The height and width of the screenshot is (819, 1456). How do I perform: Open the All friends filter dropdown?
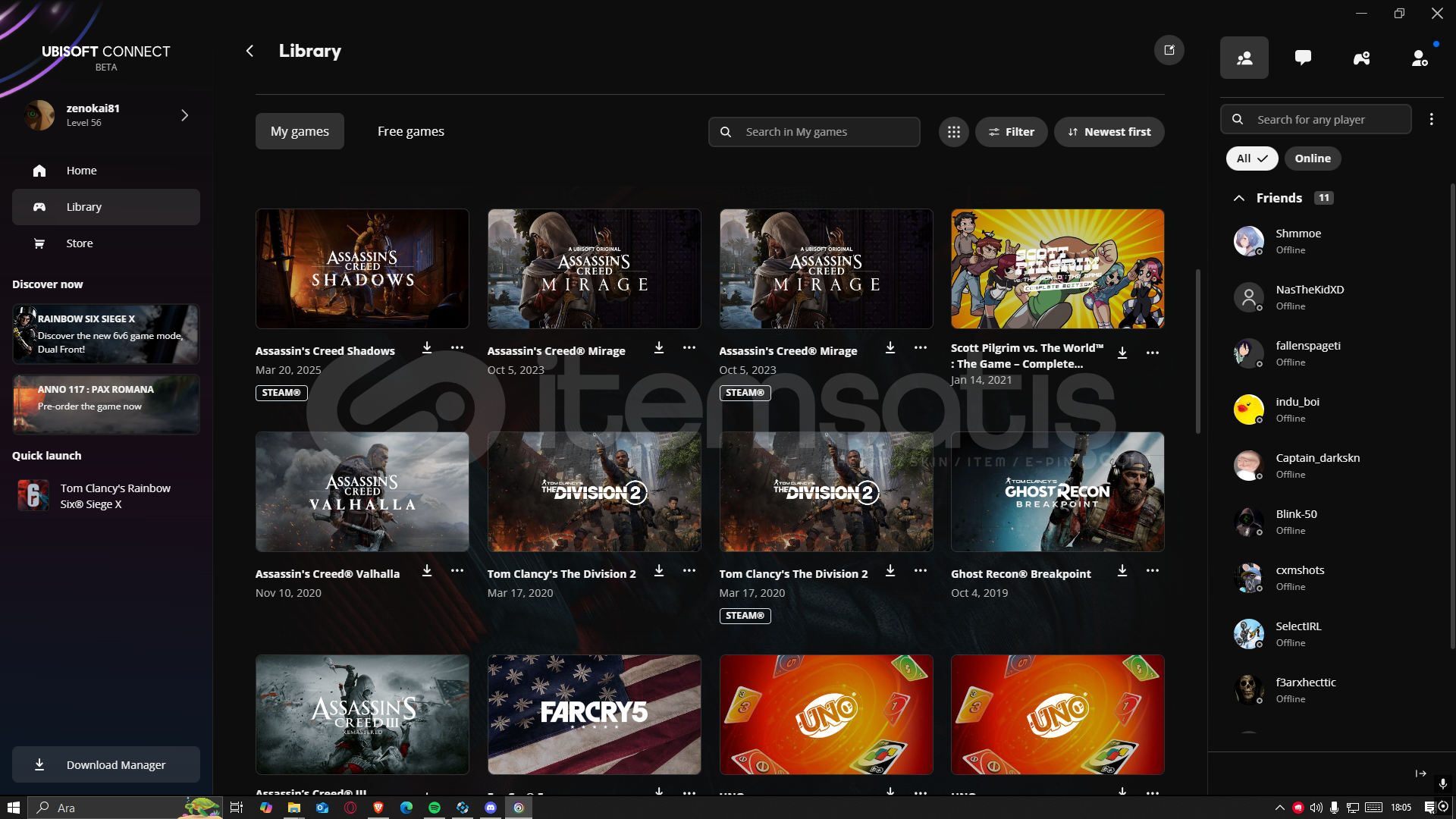[x=1251, y=158]
